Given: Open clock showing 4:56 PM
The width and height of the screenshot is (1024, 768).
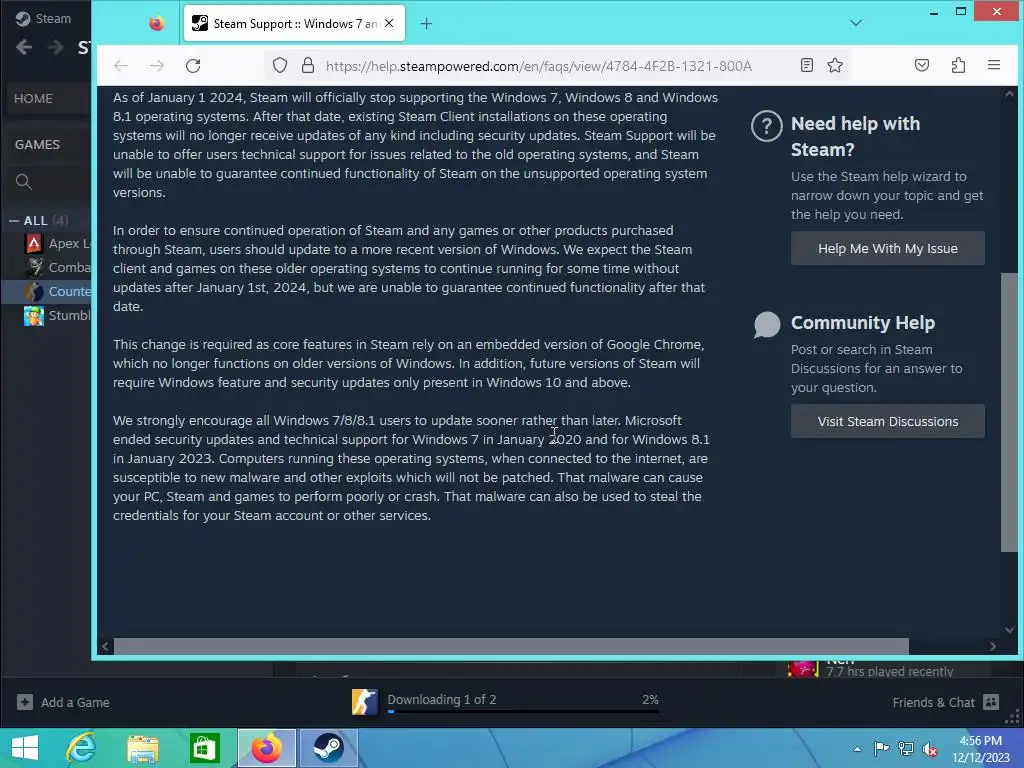Looking at the screenshot, I should (x=980, y=749).
